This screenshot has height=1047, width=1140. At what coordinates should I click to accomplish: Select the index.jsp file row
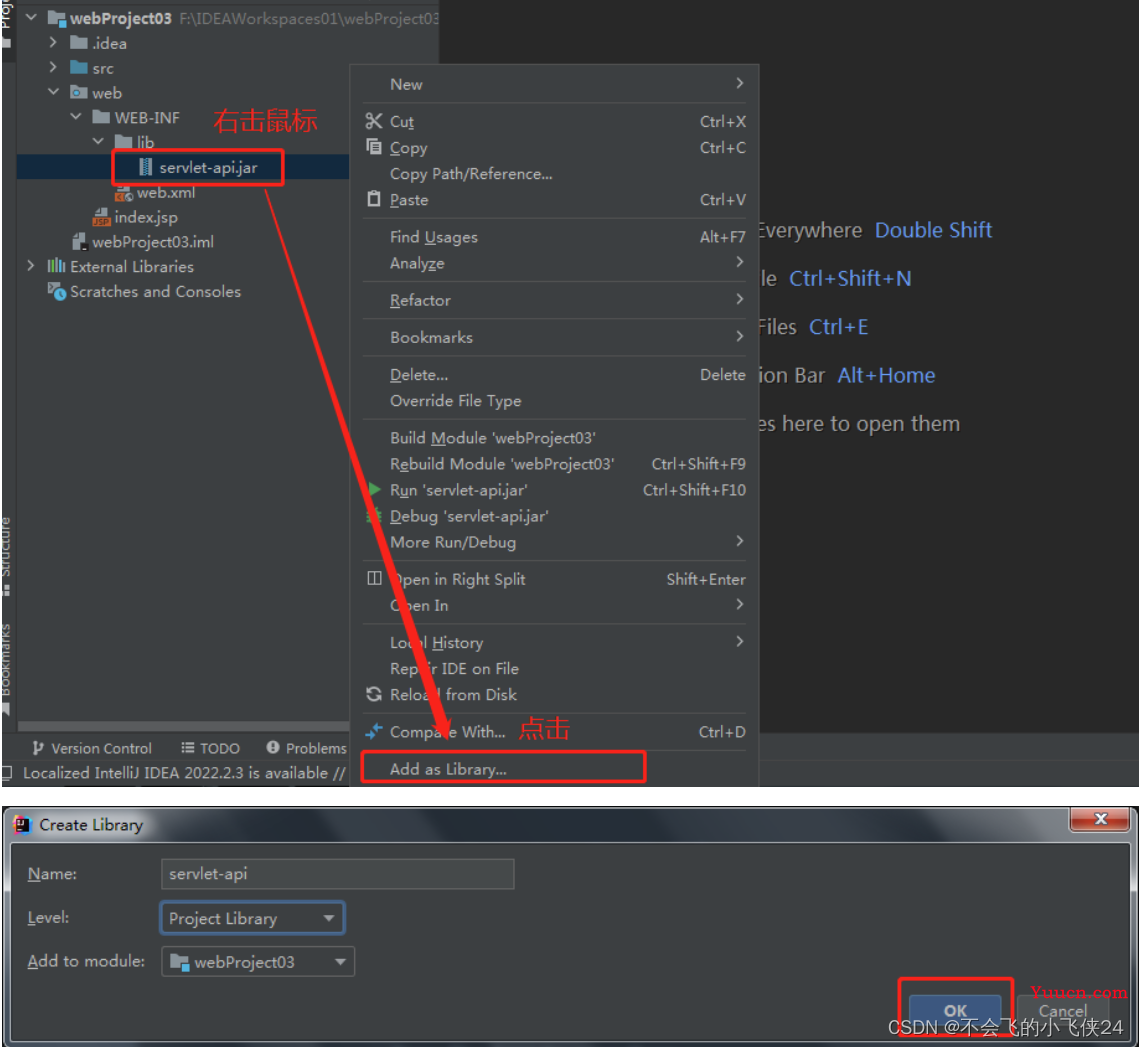pyautogui.click(x=183, y=217)
